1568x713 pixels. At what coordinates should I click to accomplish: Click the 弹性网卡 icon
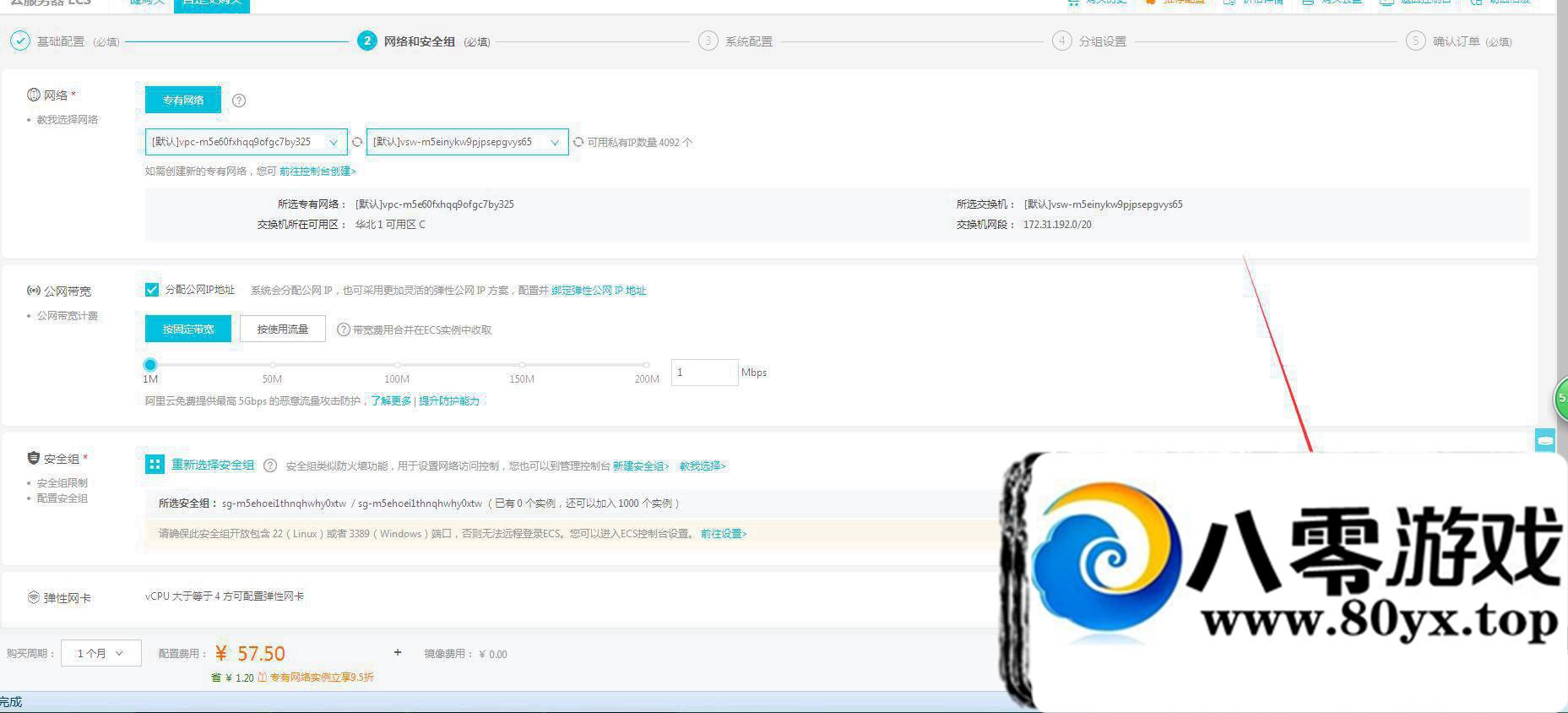pos(34,597)
